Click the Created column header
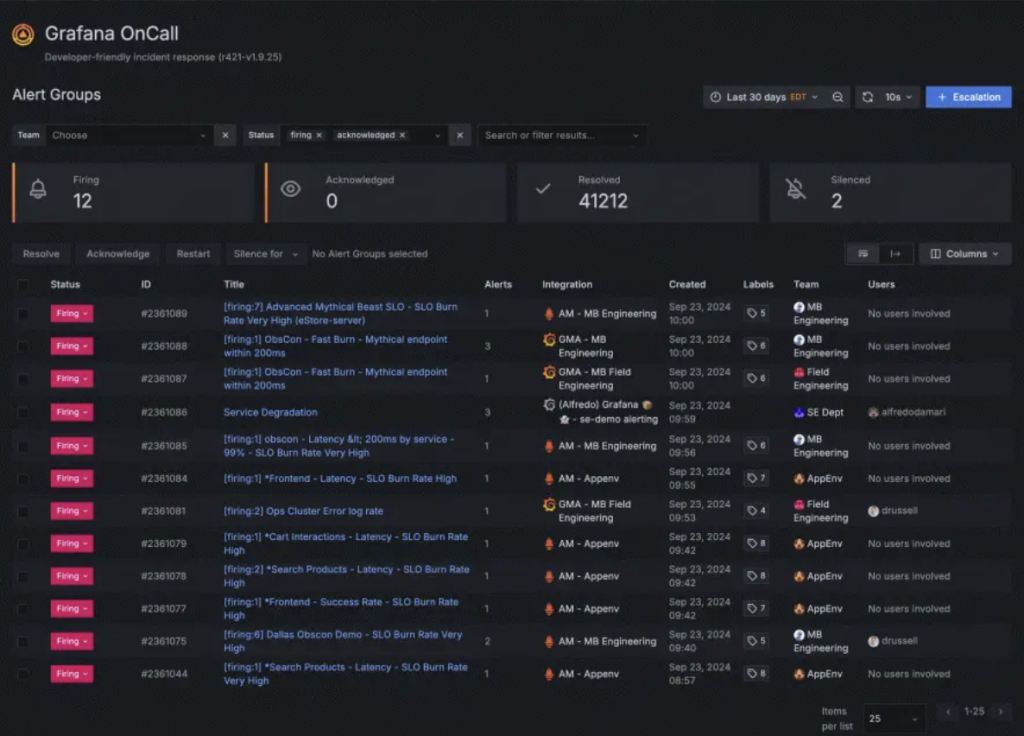Image resolution: width=1024 pixels, height=736 pixels. click(687, 285)
